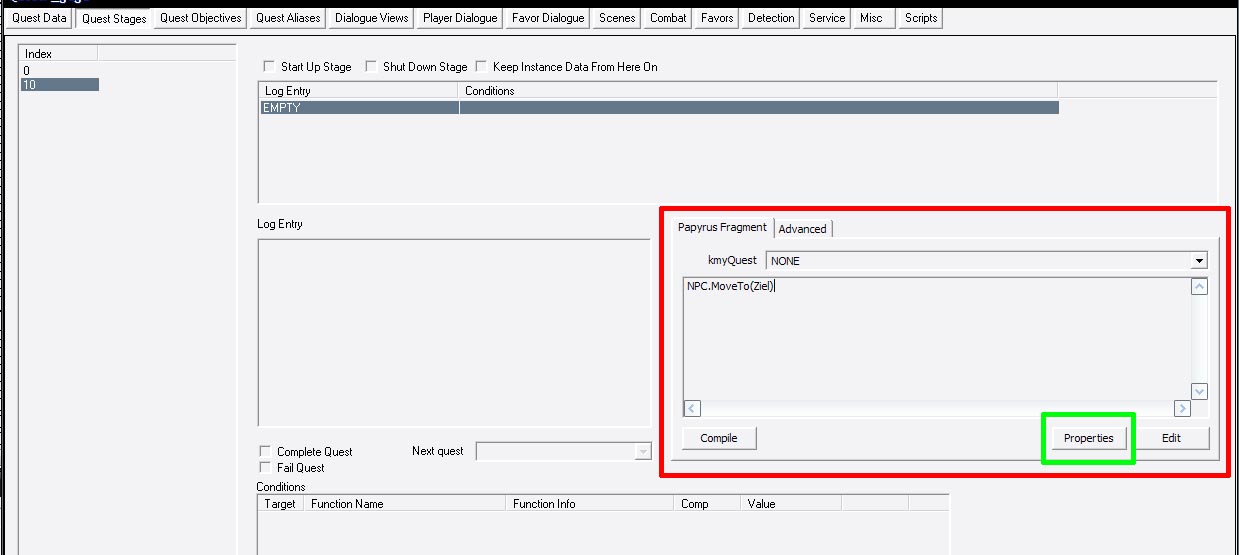Open the Dialogue Views tab

pos(371,18)
